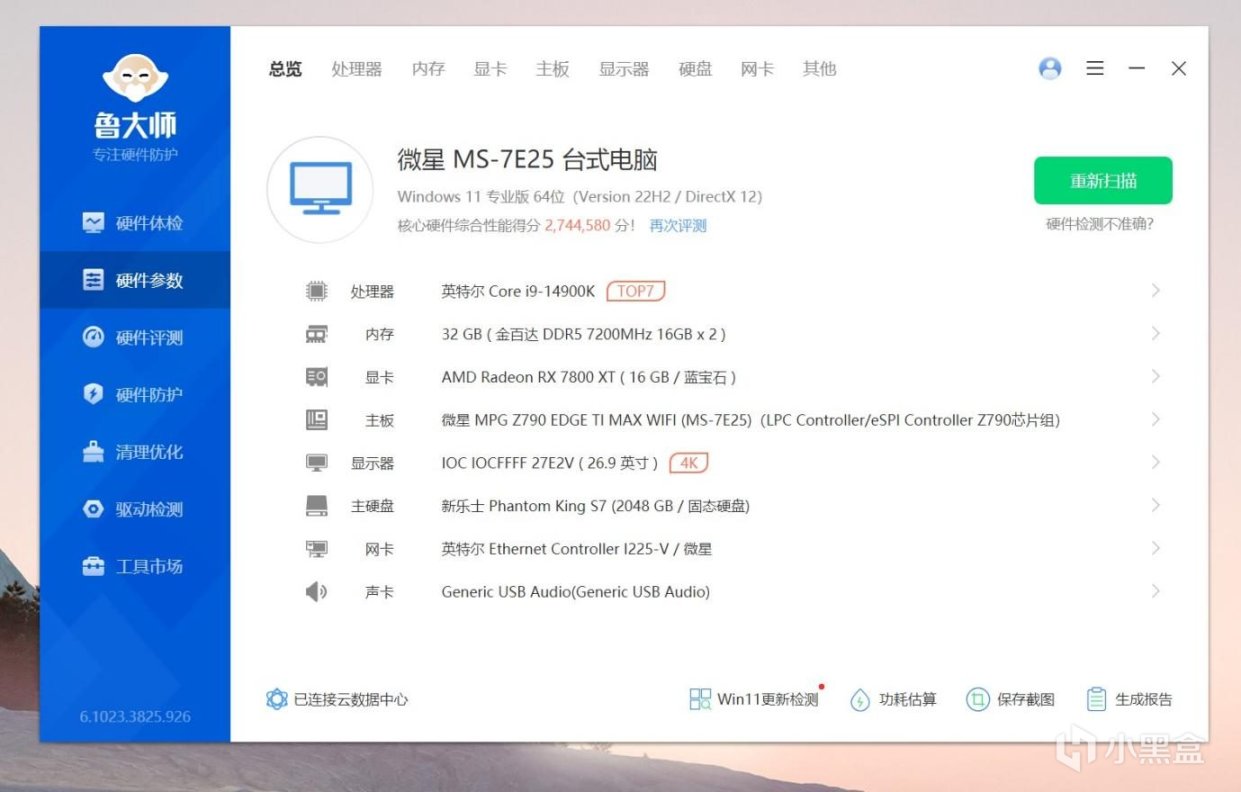Switch to the 网卡 tab
This screenshot has height=792, width=1241.
tap(757, 69)
